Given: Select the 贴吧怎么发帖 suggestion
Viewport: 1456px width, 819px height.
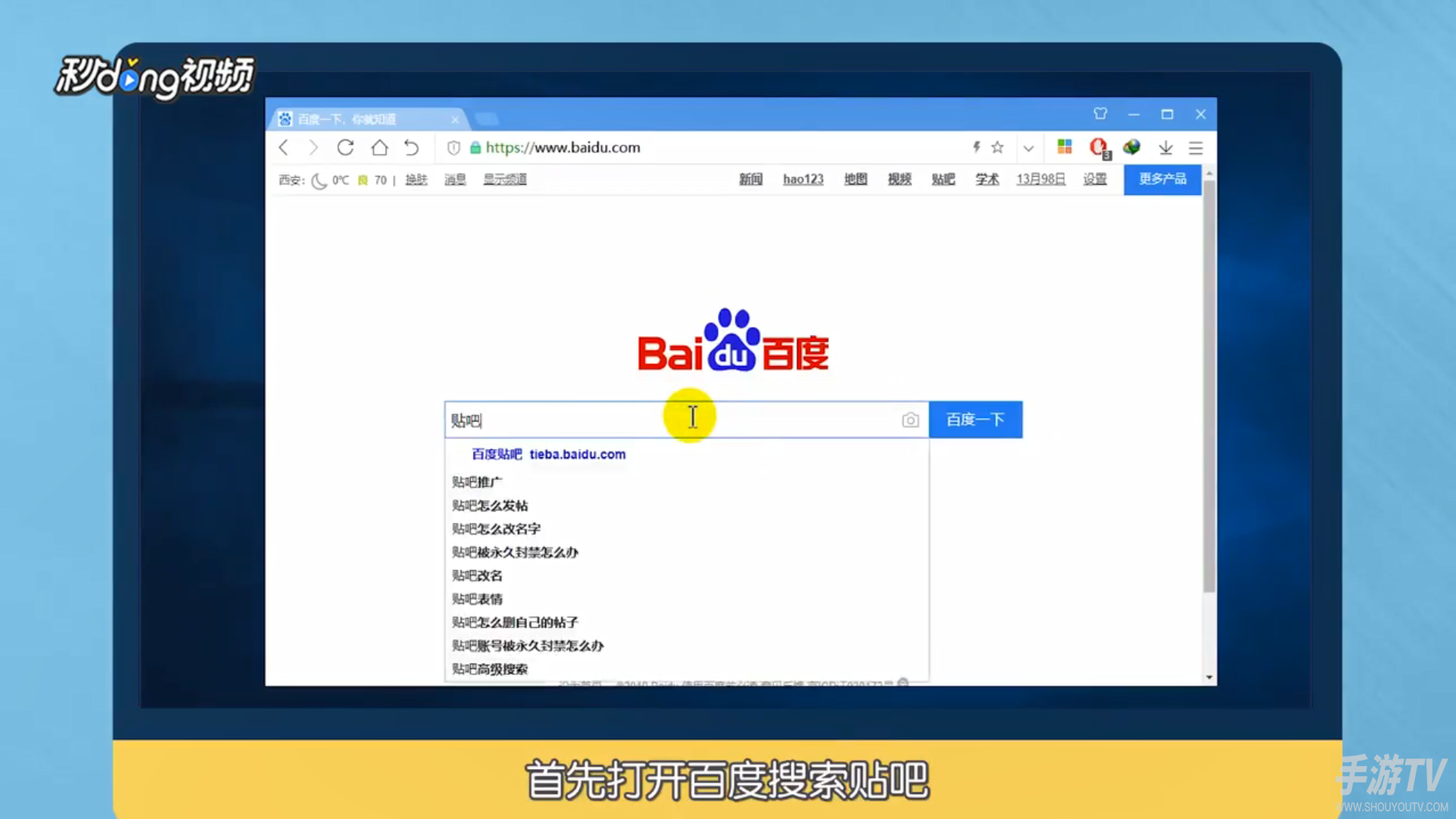Looking at the screenshot, I should click(686, 506).
